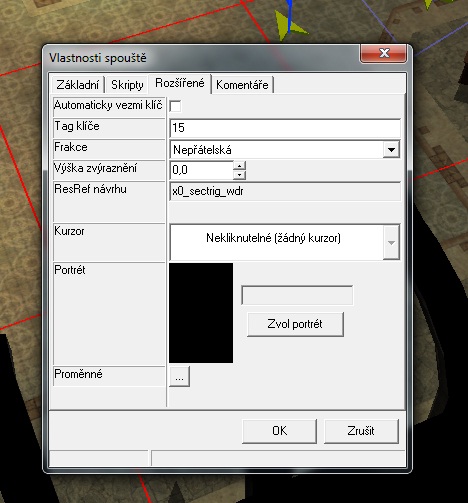The image size is (468, 503).
Task: Decrease Výška zvýraznění with the down arrow
Action: [x=239, y=174]
